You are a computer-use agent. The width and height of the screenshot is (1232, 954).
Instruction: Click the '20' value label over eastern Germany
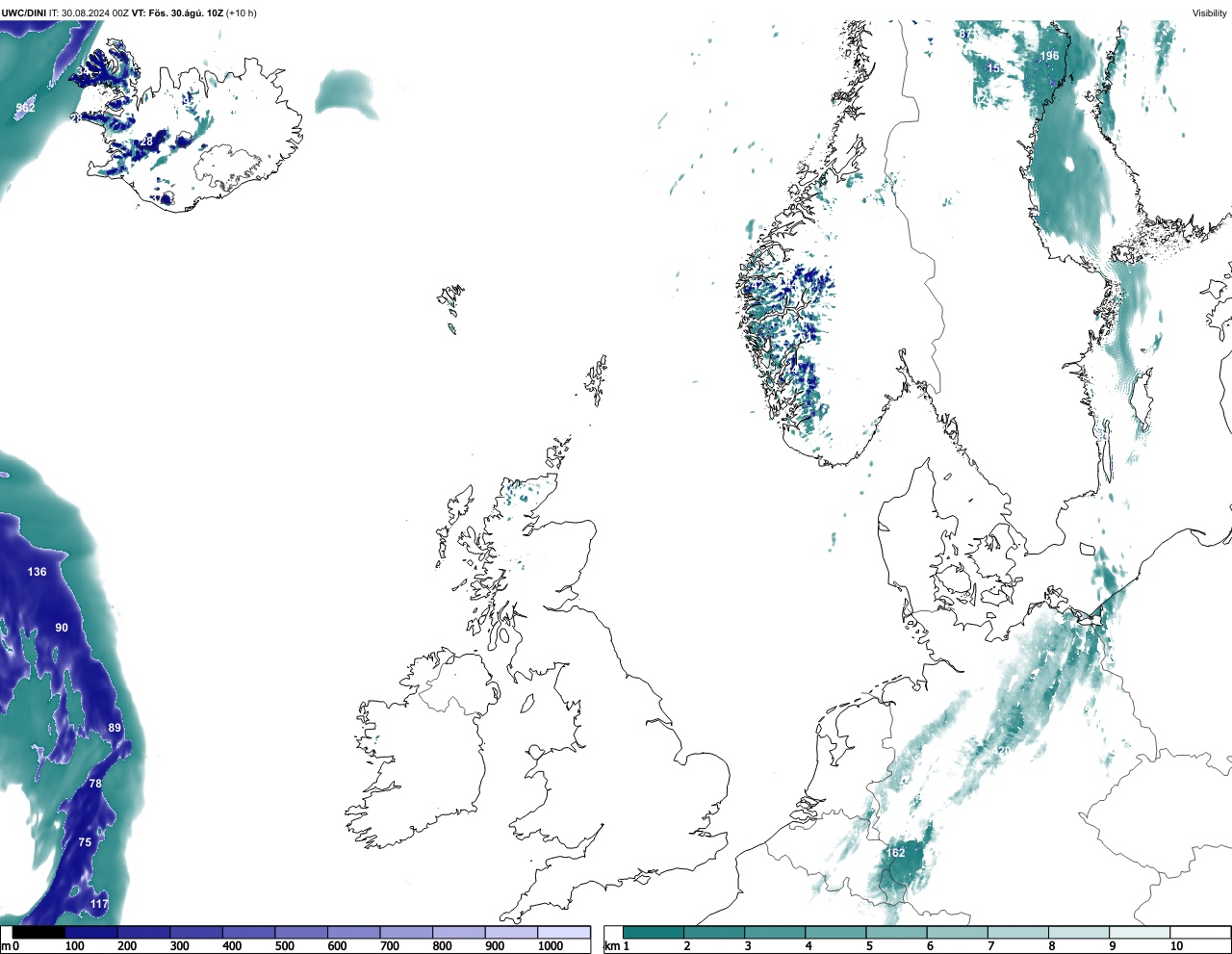[1002, 752]
